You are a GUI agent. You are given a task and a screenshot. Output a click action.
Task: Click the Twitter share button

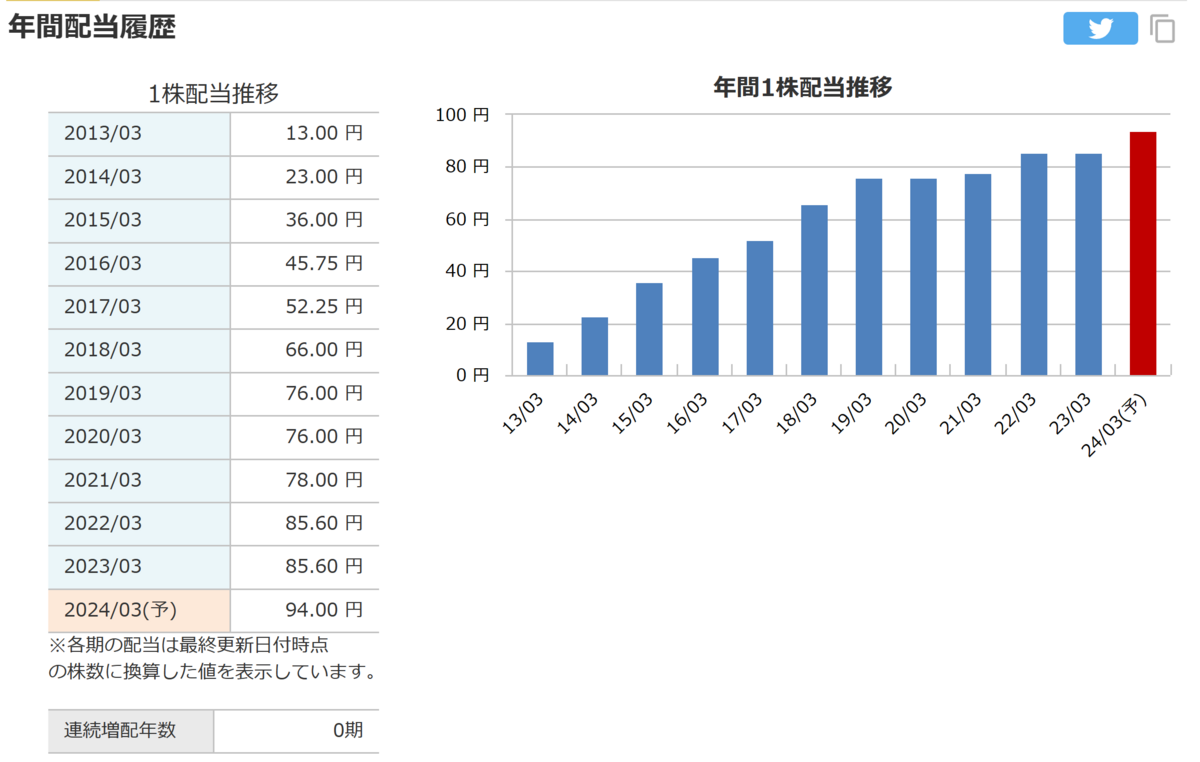(1100, 28)
